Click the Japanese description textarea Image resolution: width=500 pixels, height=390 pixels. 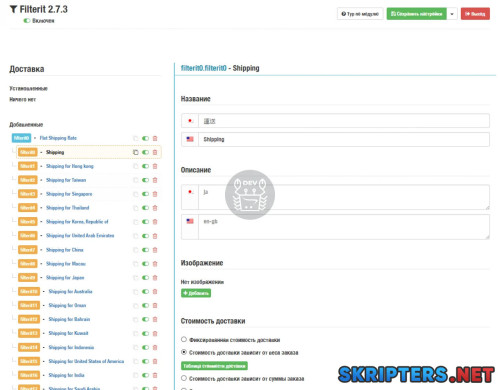(344, 197)
